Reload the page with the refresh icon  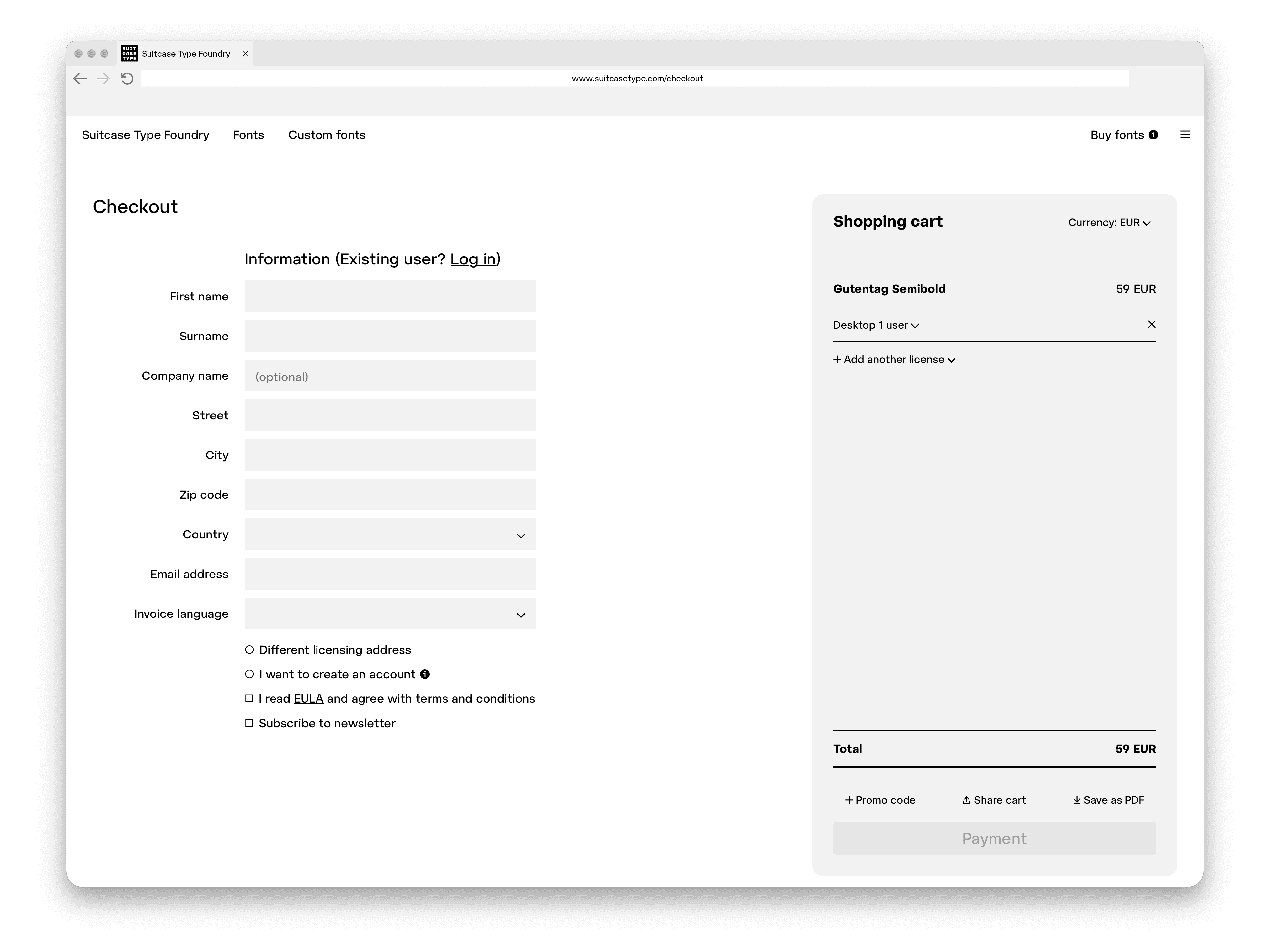click(x=127, y=79)
